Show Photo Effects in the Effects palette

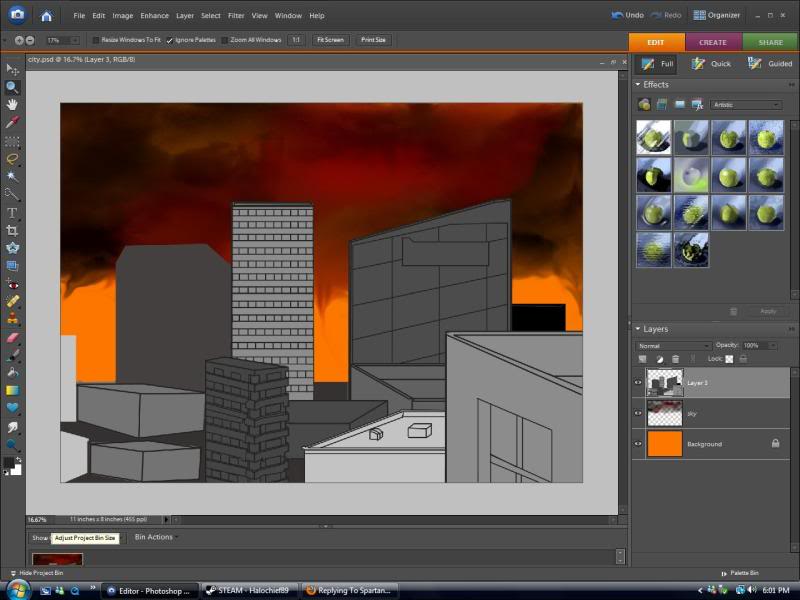pos(680,105)
